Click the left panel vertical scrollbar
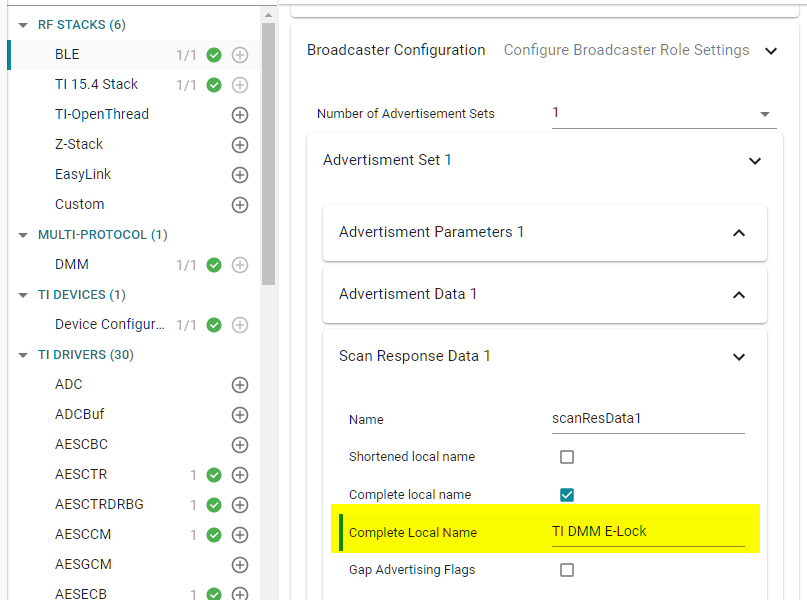This screenshot has width=807, height=600. (268, 150)
